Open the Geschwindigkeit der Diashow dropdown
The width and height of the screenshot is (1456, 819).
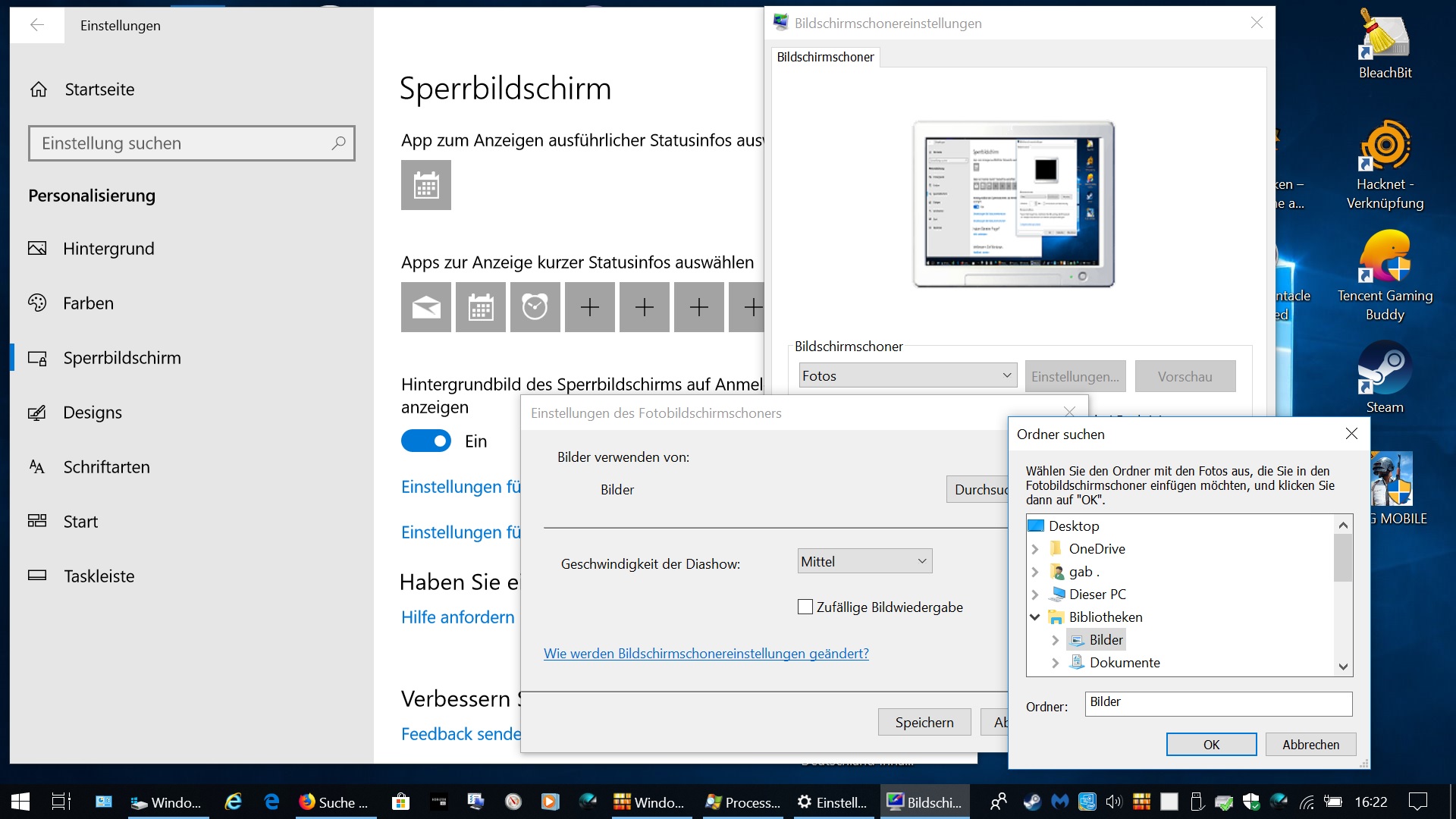(864, 561)
